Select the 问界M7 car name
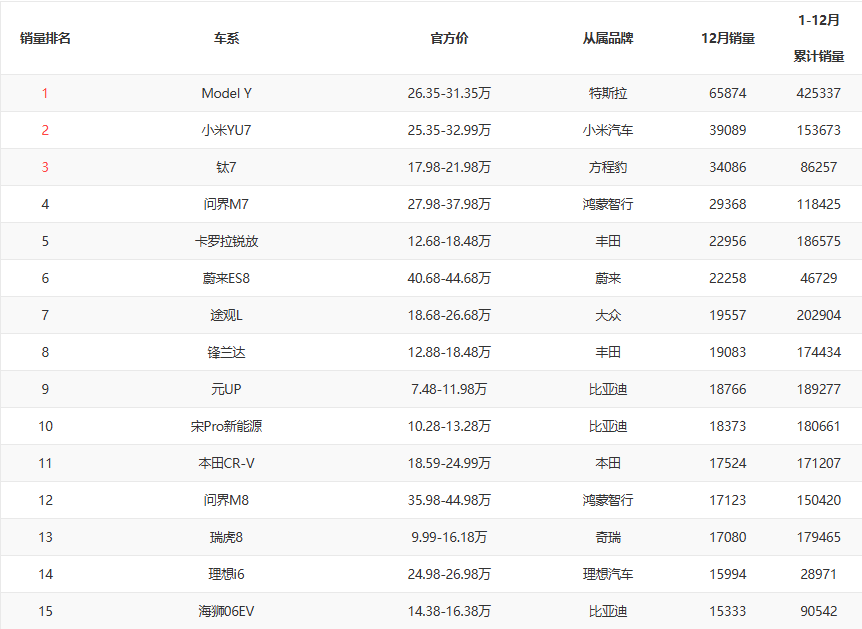 [x=226, y=204]
